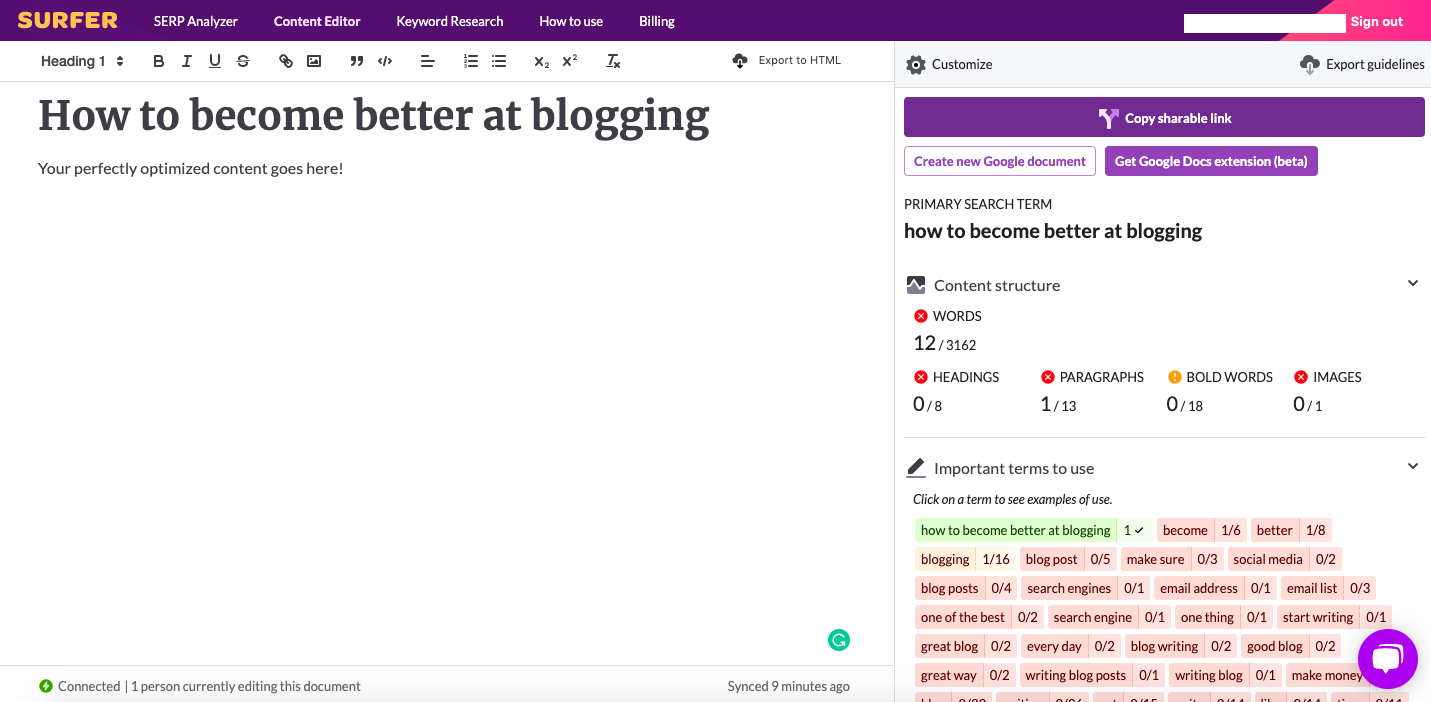Insert an image via the image icon
This screenshot has width=1431, height=702.
tap(314, 61)
